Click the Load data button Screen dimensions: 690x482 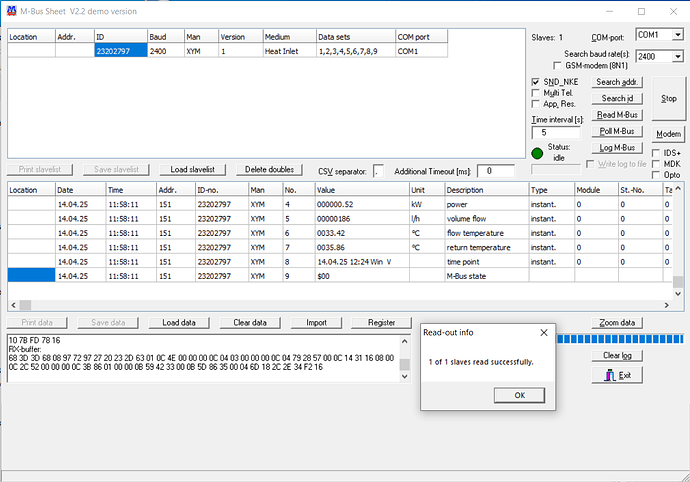[179, 323]
